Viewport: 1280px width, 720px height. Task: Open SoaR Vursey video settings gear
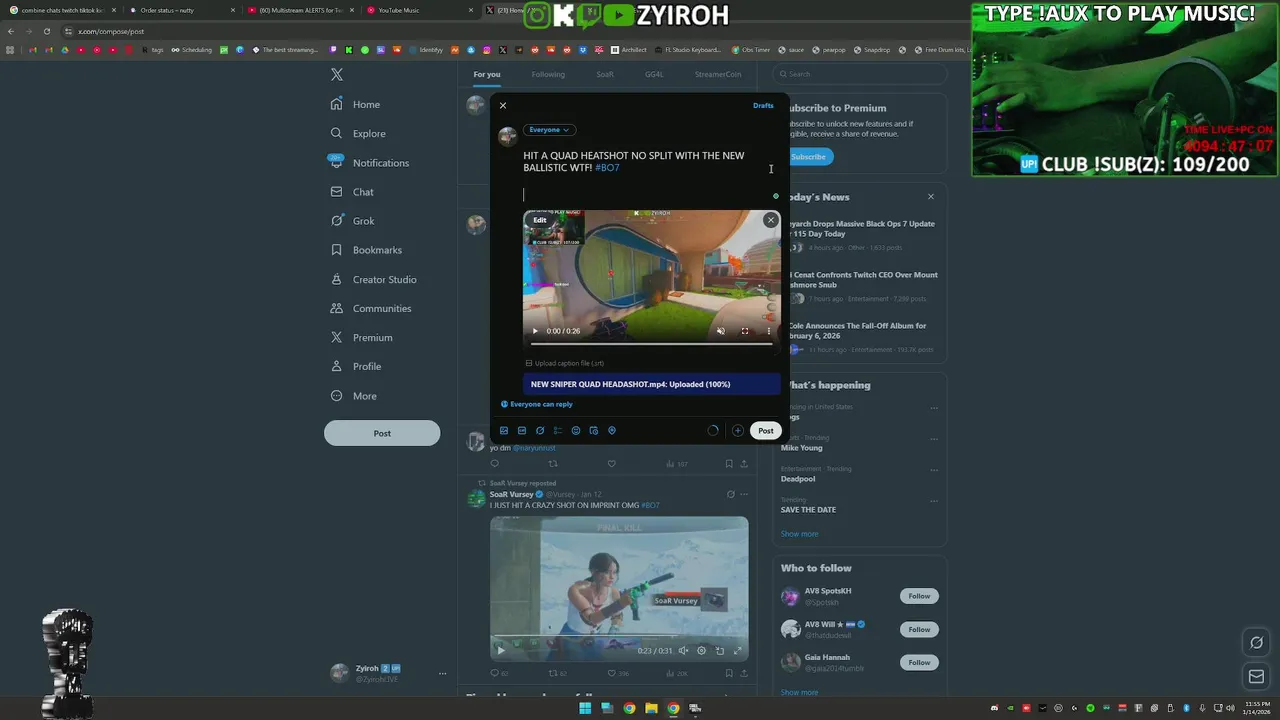coord(701,650)
